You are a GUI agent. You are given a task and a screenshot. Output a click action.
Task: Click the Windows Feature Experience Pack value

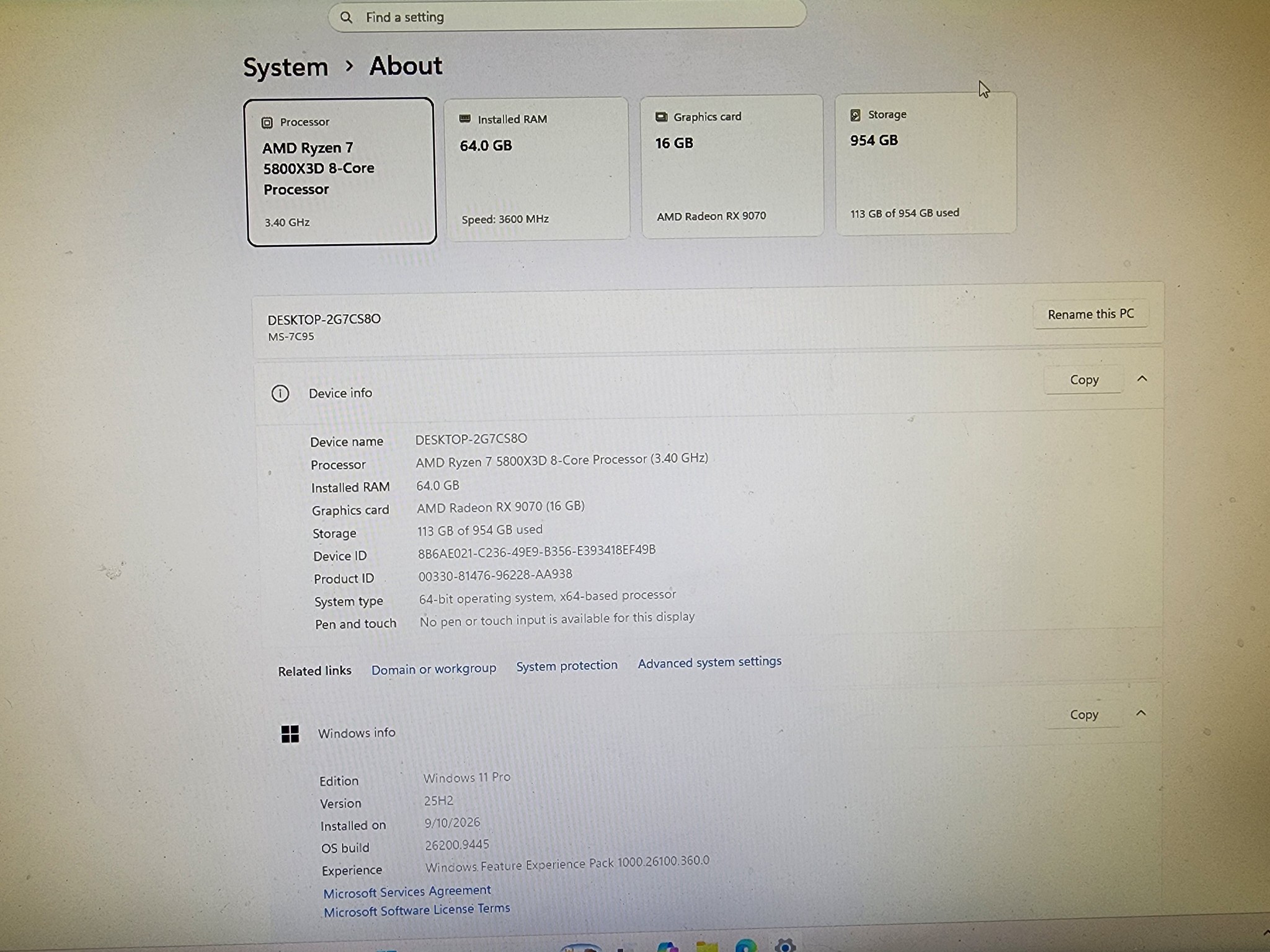[567, 863]
